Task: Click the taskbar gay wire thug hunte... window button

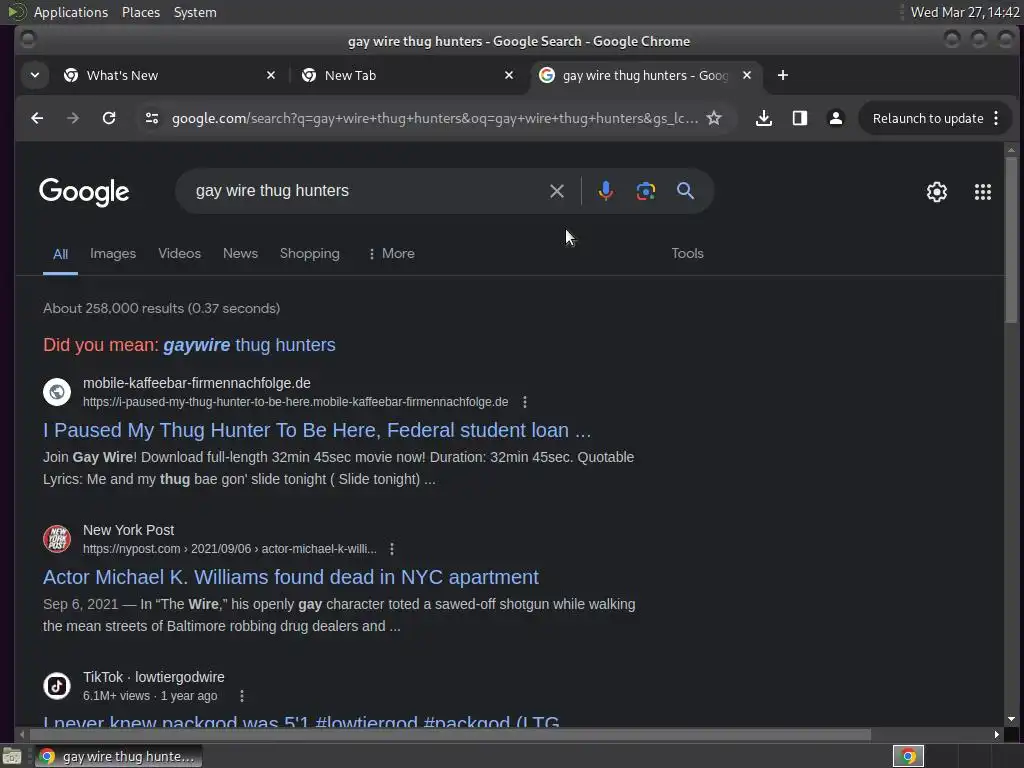Action: click(118, 756)
